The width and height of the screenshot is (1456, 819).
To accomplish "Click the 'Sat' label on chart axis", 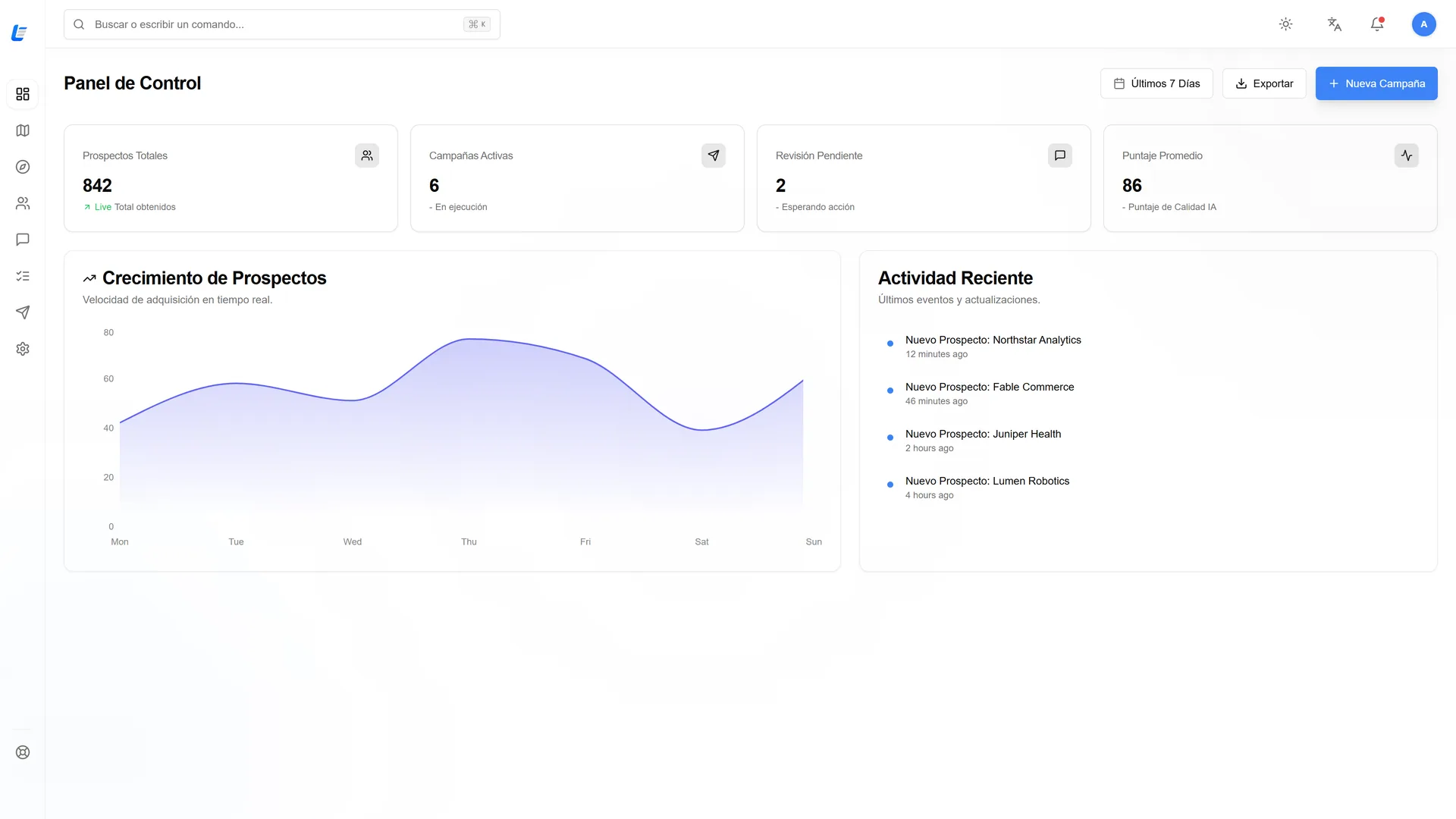I will coord(701,541).
